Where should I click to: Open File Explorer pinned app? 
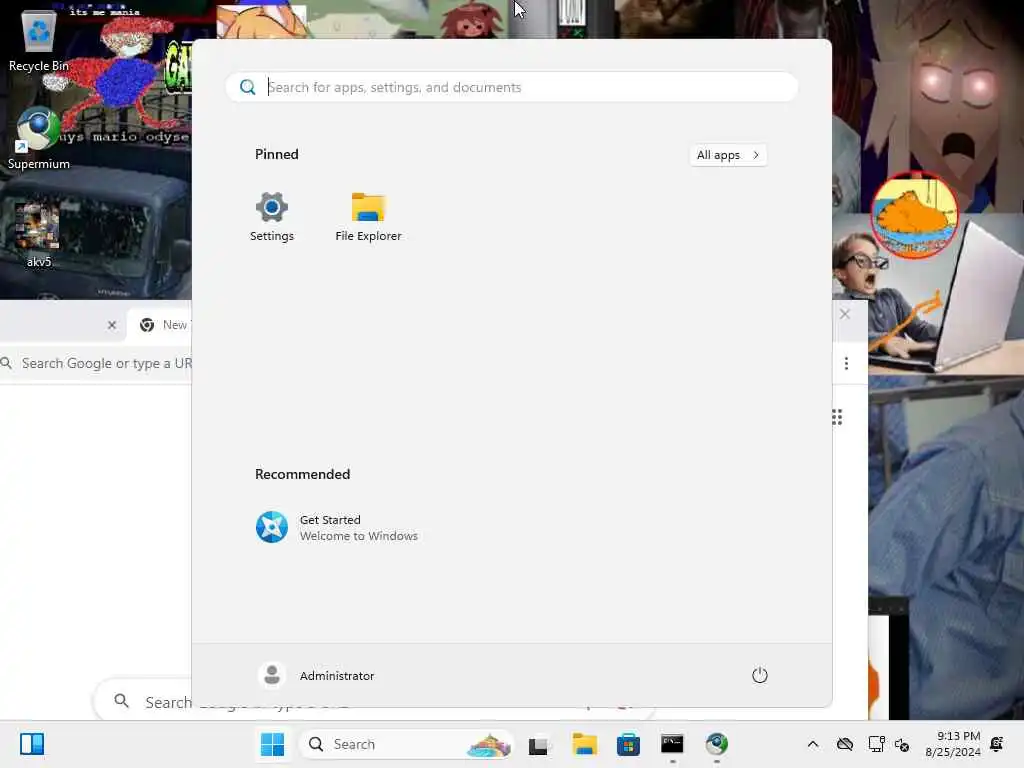coord(368,217)
